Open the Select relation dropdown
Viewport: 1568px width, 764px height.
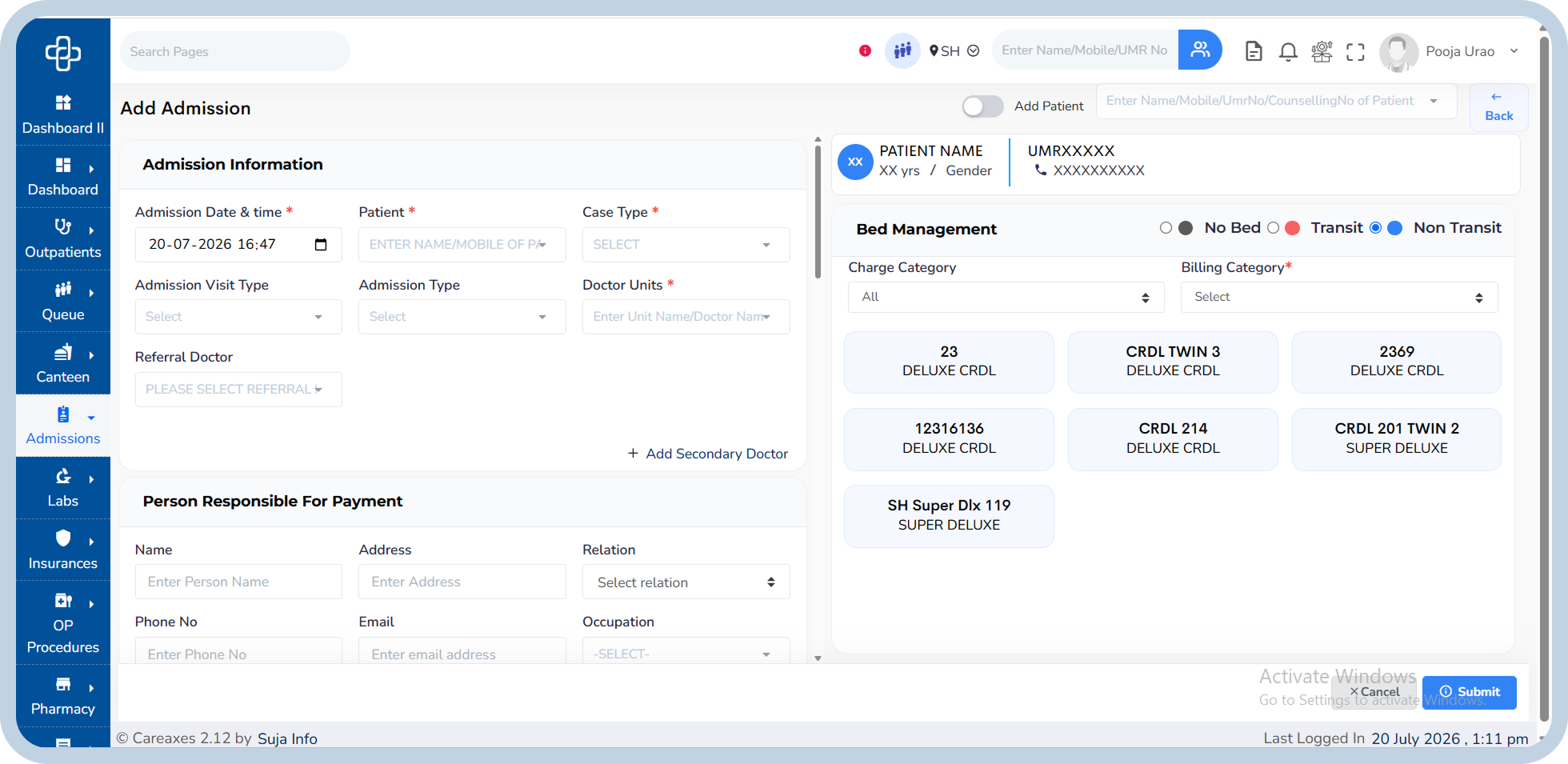[x=686, y=582]
